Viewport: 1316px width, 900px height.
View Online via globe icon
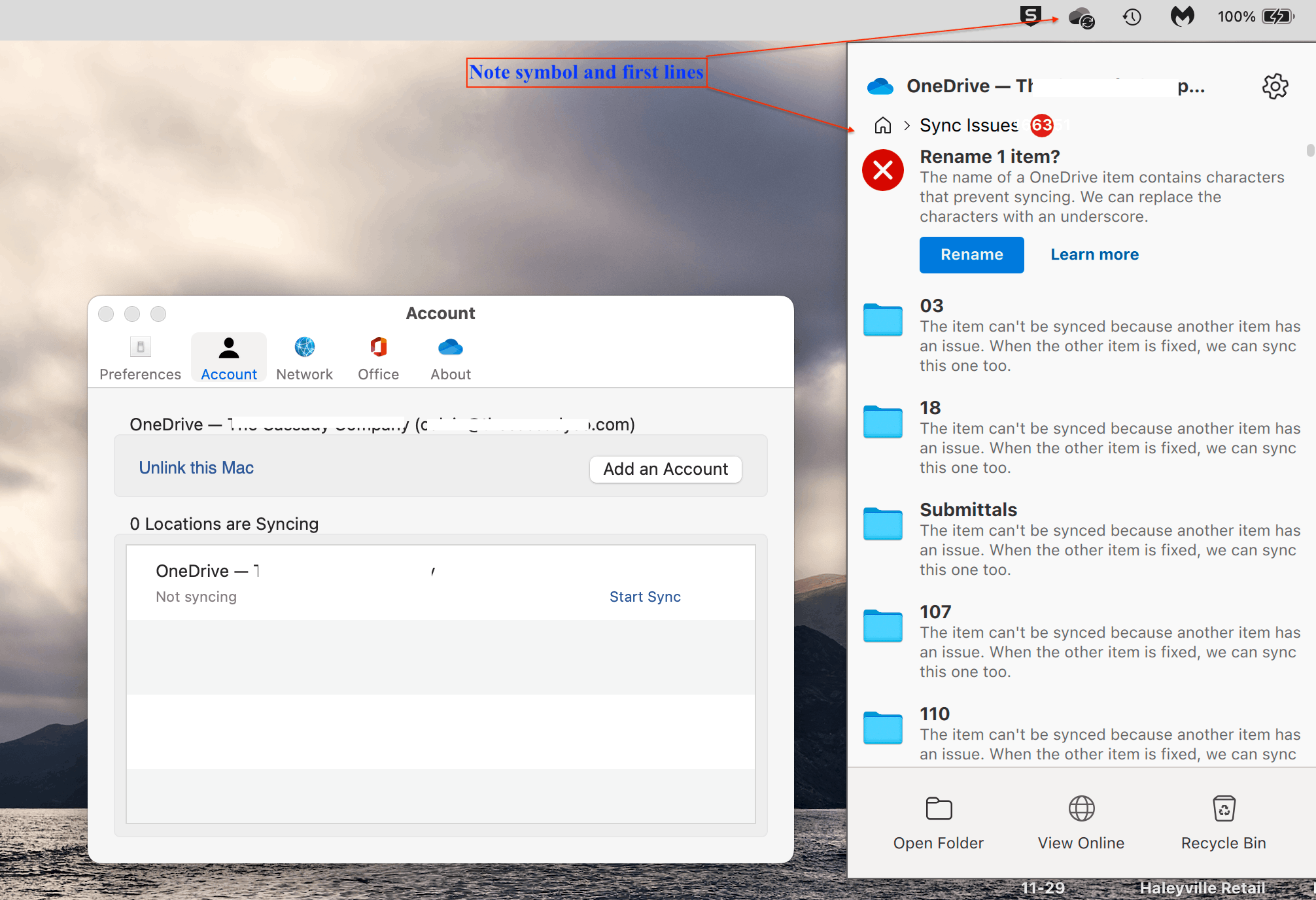coord(1081,824)
